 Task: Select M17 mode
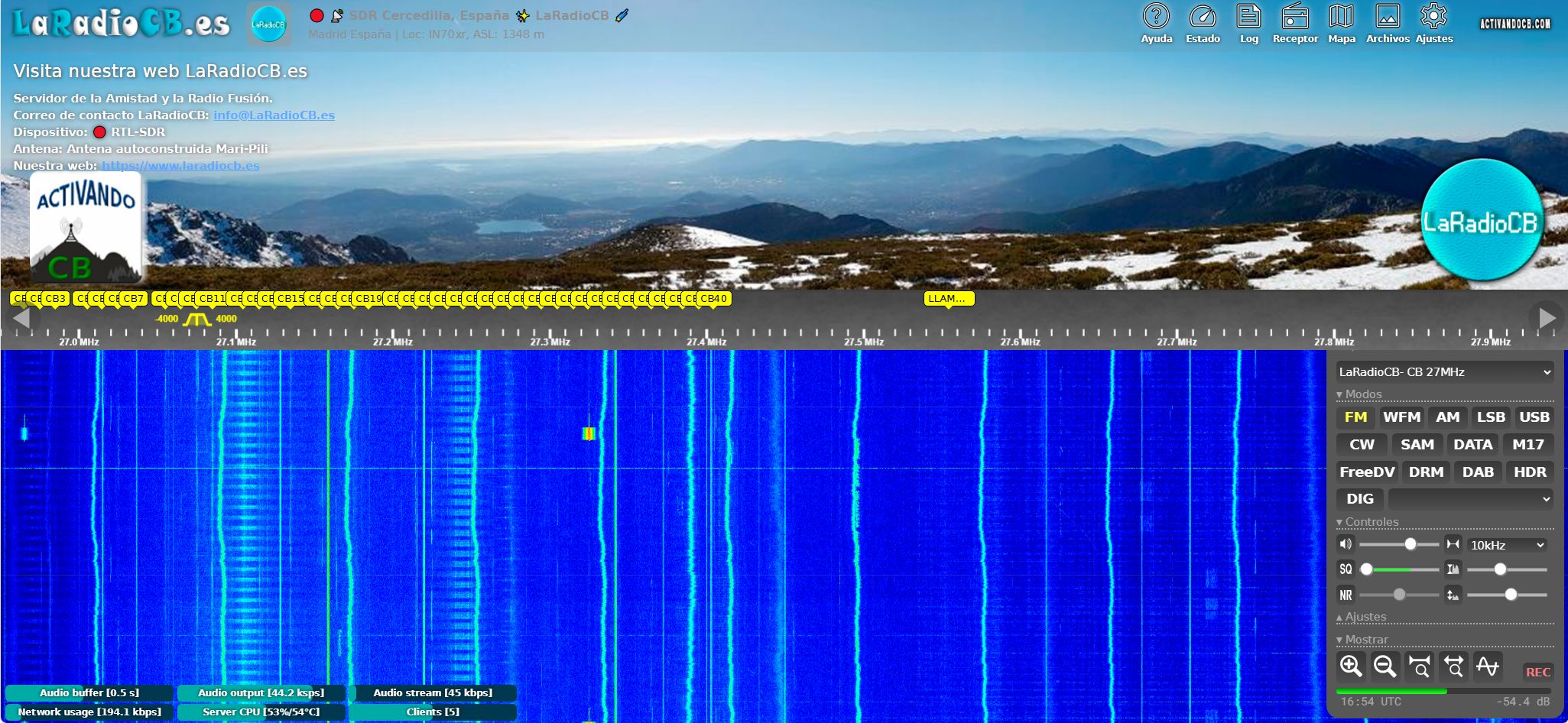[1527, 445]
